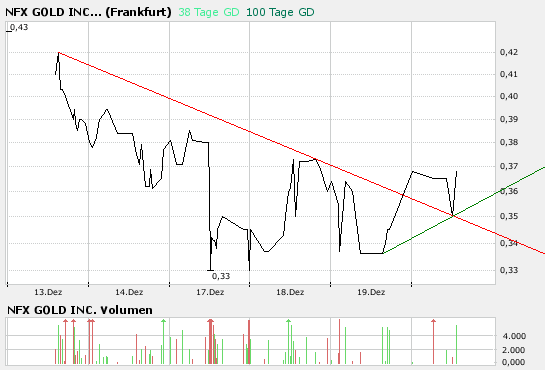Click the 0,36 price axis label

(509, 191)
